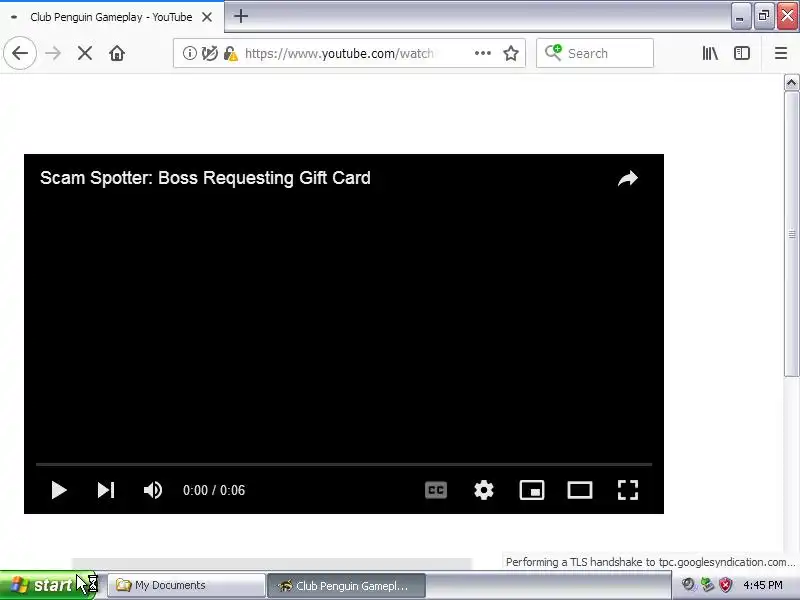The image size is (800, 600).
Task: Toggle the sidebar view
Action: point(742,53)
